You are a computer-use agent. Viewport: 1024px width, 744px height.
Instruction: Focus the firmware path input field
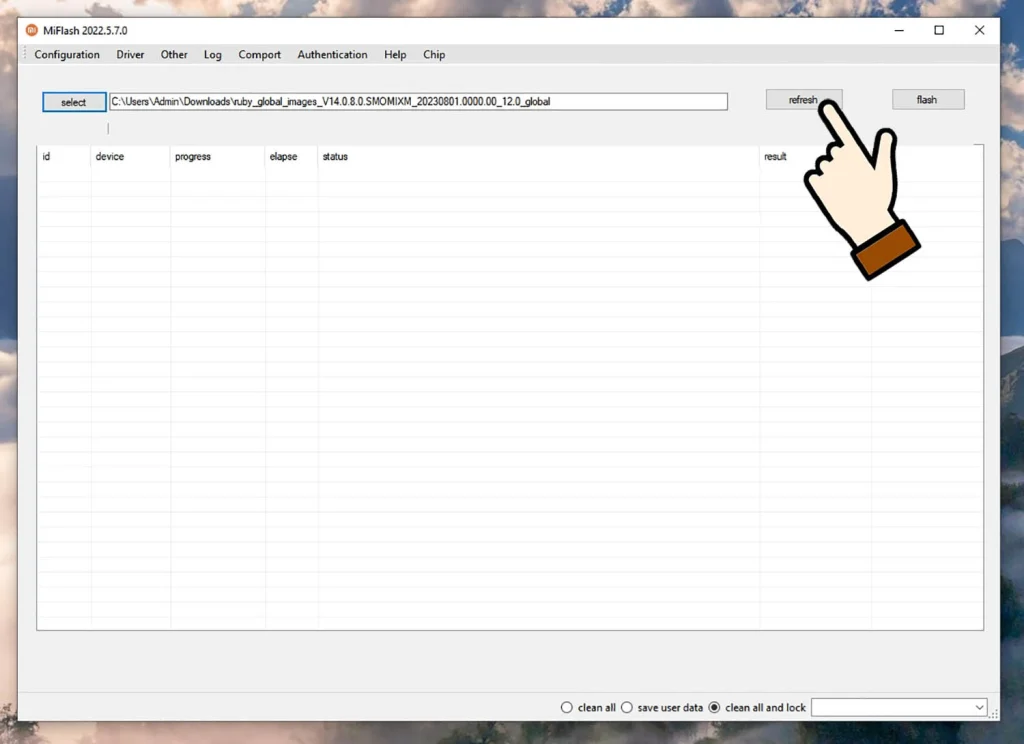click(x=418, y=102)
